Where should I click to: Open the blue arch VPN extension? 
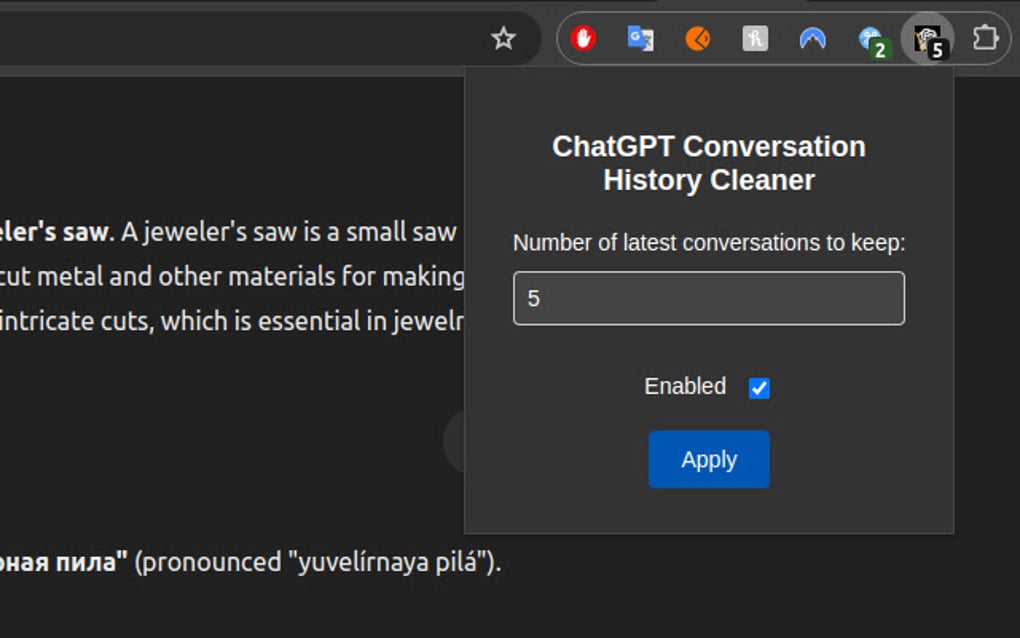click(813, 39)
